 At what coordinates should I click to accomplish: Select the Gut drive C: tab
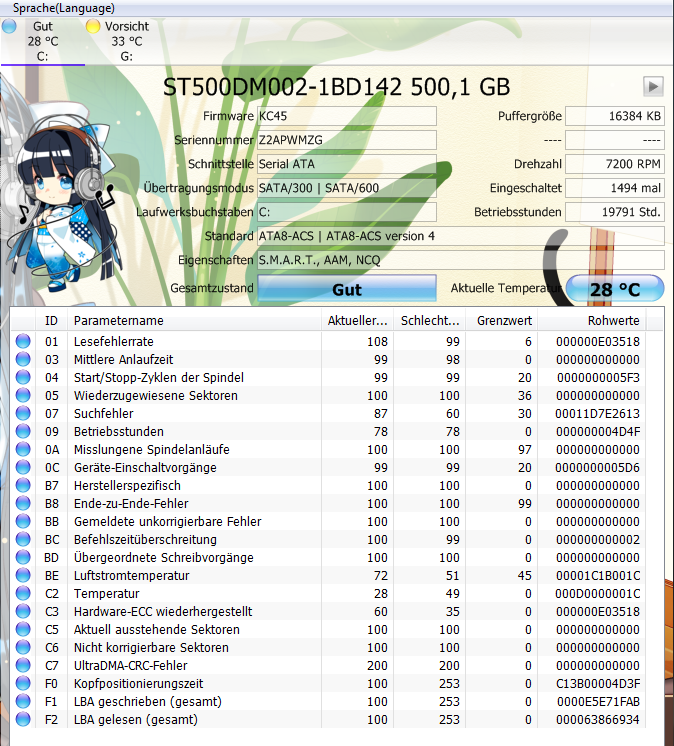click(42, 41)
